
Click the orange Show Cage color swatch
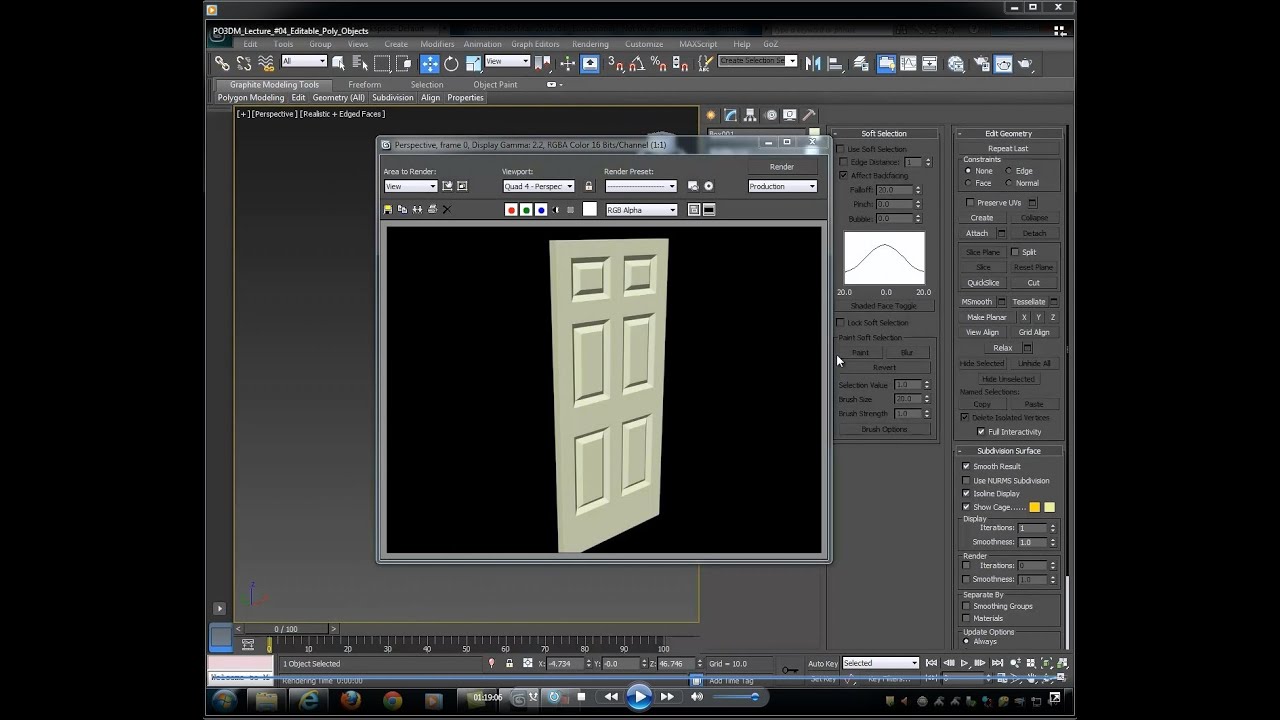tap(1035, 507)
